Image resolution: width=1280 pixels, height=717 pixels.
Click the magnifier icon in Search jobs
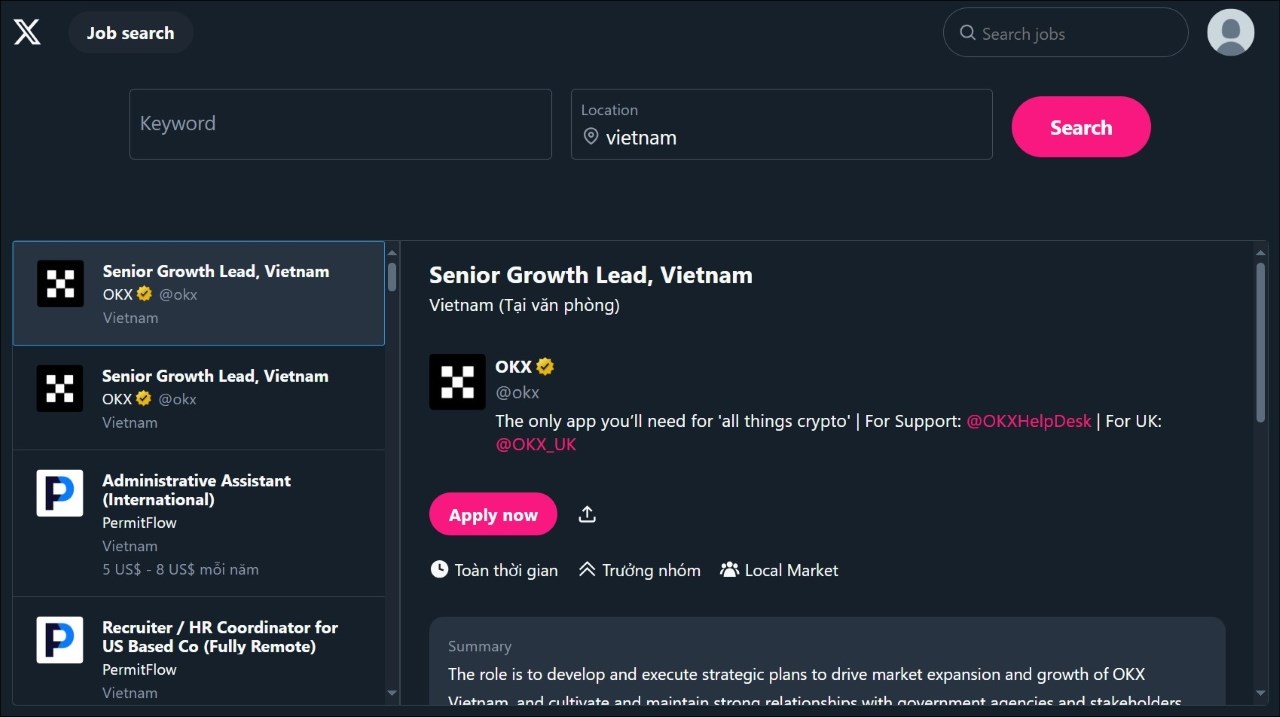pyautogui.click(x=967, y=33)
